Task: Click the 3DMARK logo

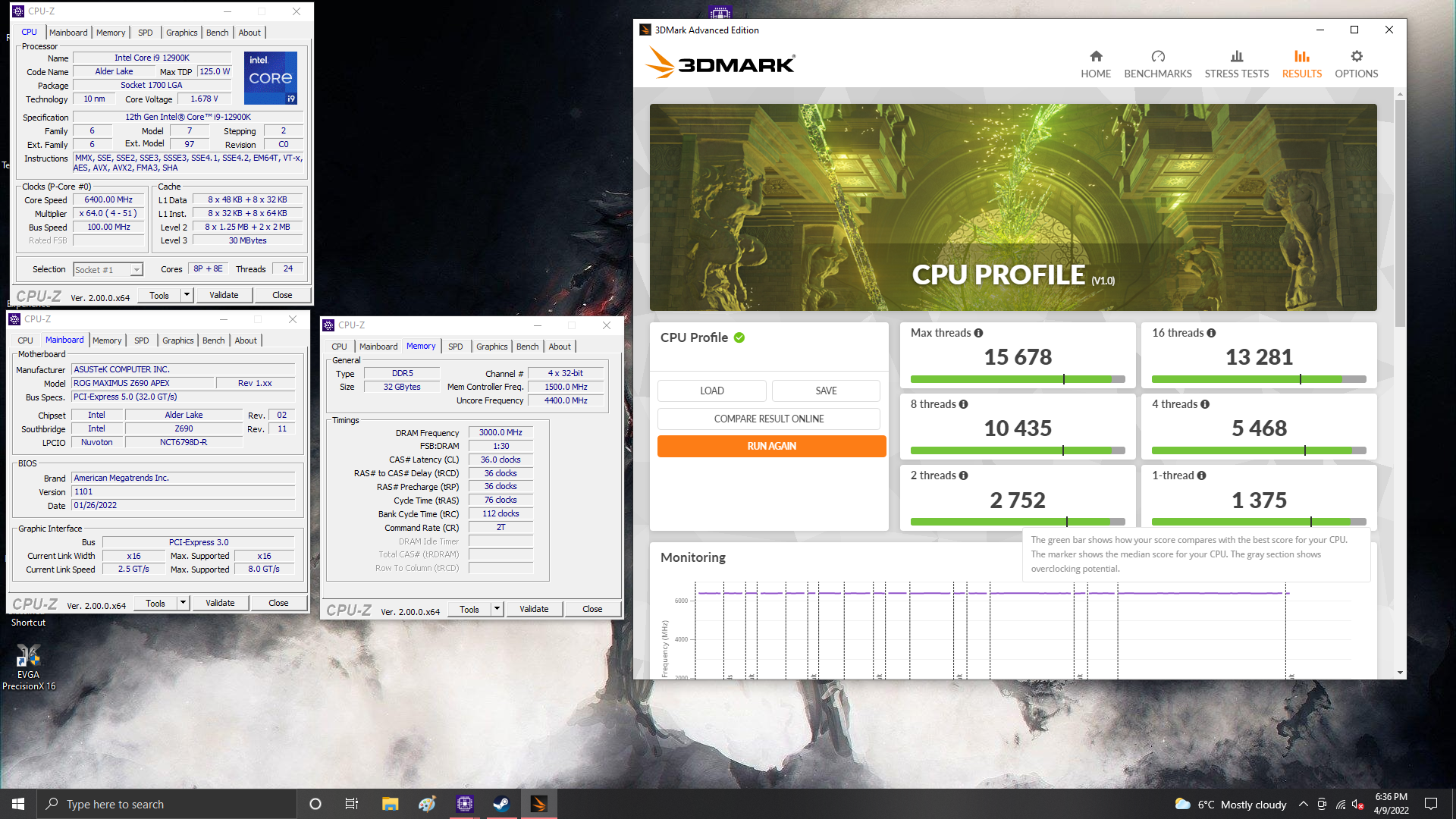Action: point(720,64)
